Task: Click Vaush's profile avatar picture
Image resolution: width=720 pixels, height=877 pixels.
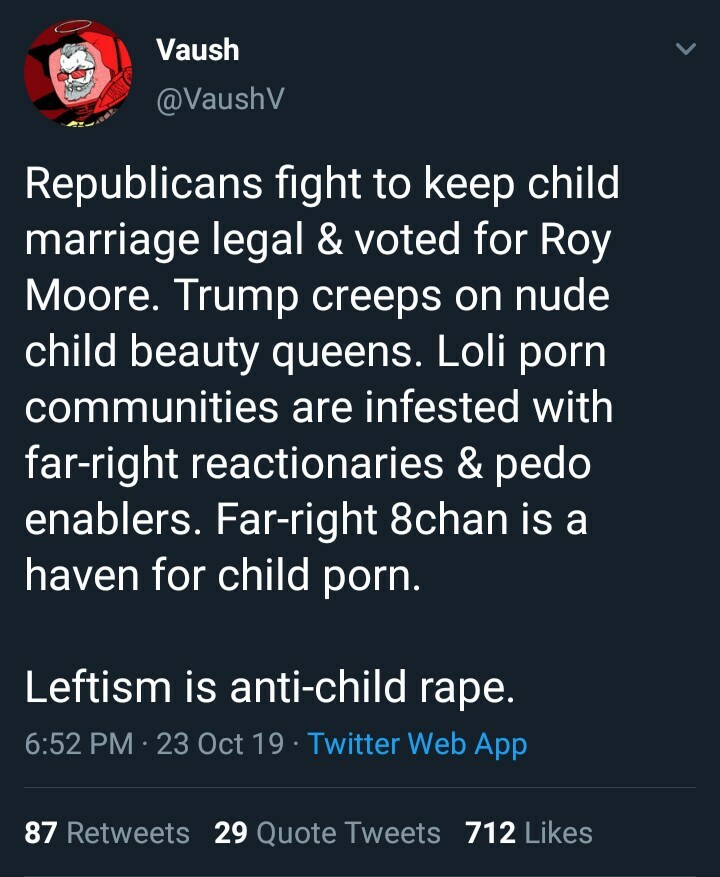Action: coord(77,73)
